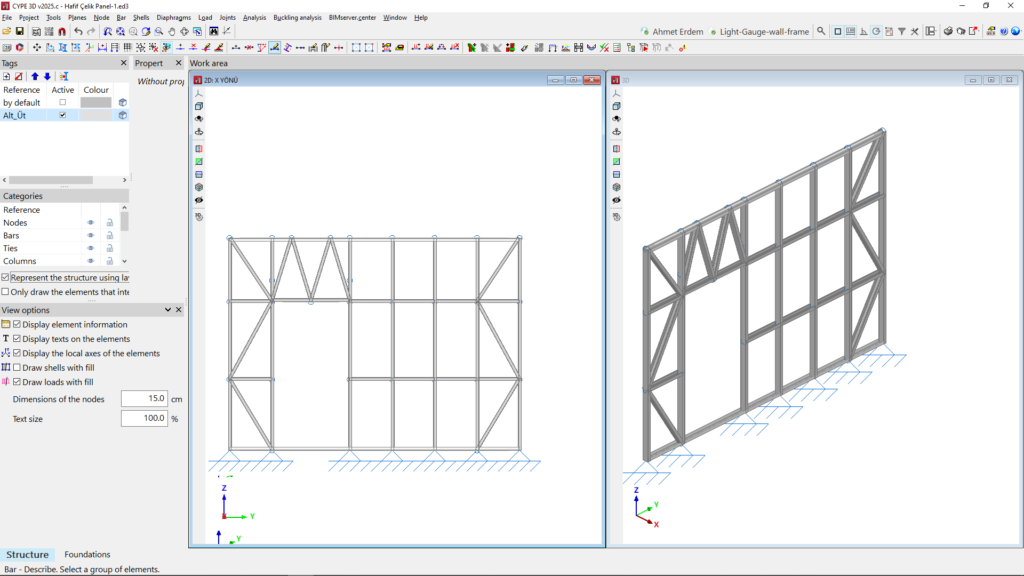Uncheck 'Display texts on the elements'
The image size is (1024, 576).
tap(17, 339)
